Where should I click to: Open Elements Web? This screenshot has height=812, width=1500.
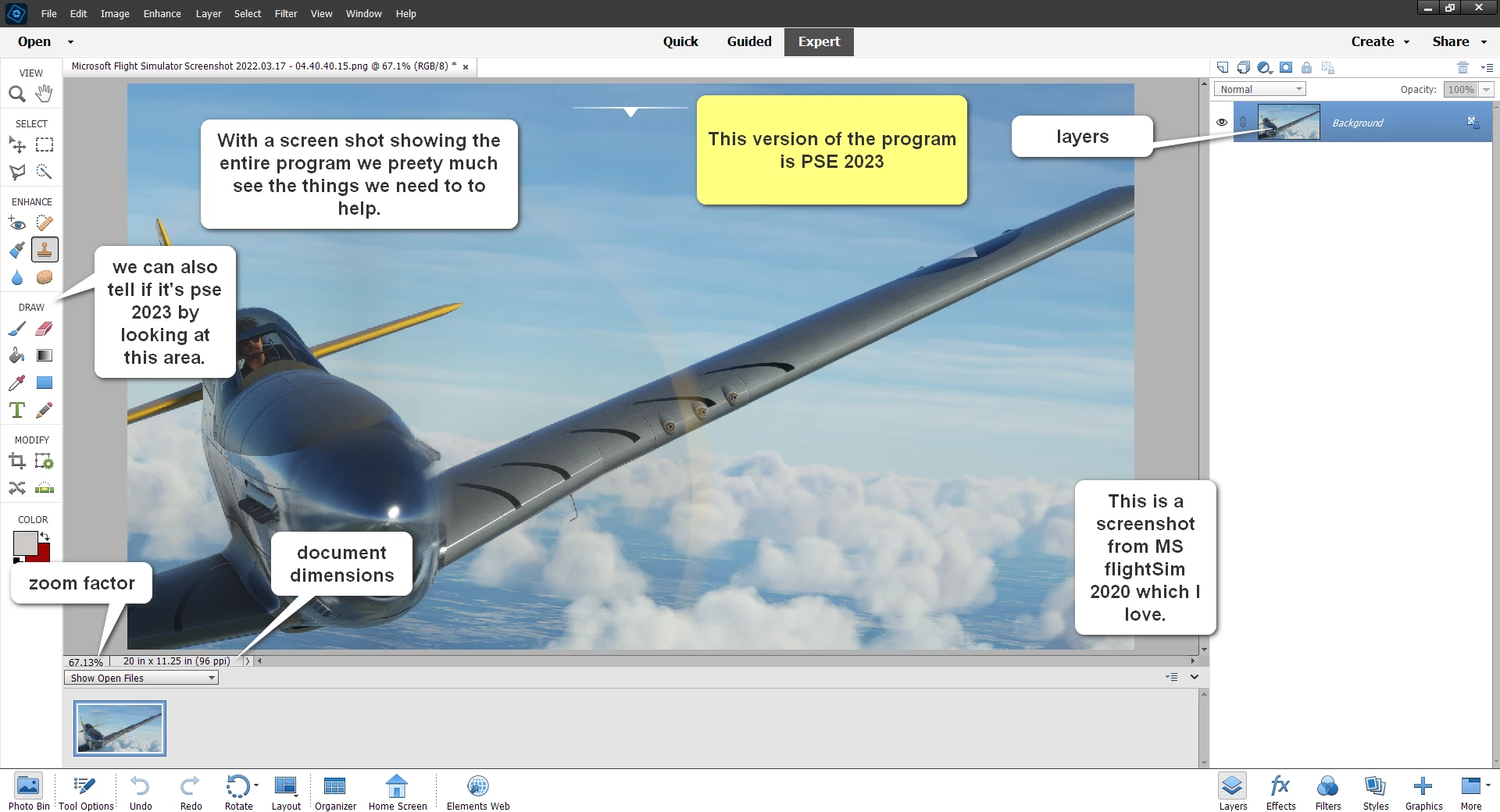tap(478, 792)
